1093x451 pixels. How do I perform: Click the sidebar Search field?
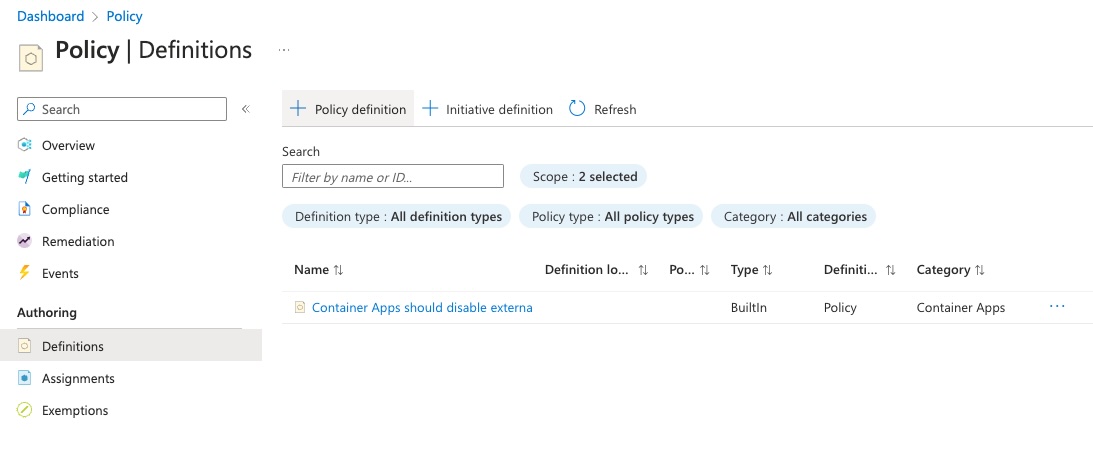point(122,109)
